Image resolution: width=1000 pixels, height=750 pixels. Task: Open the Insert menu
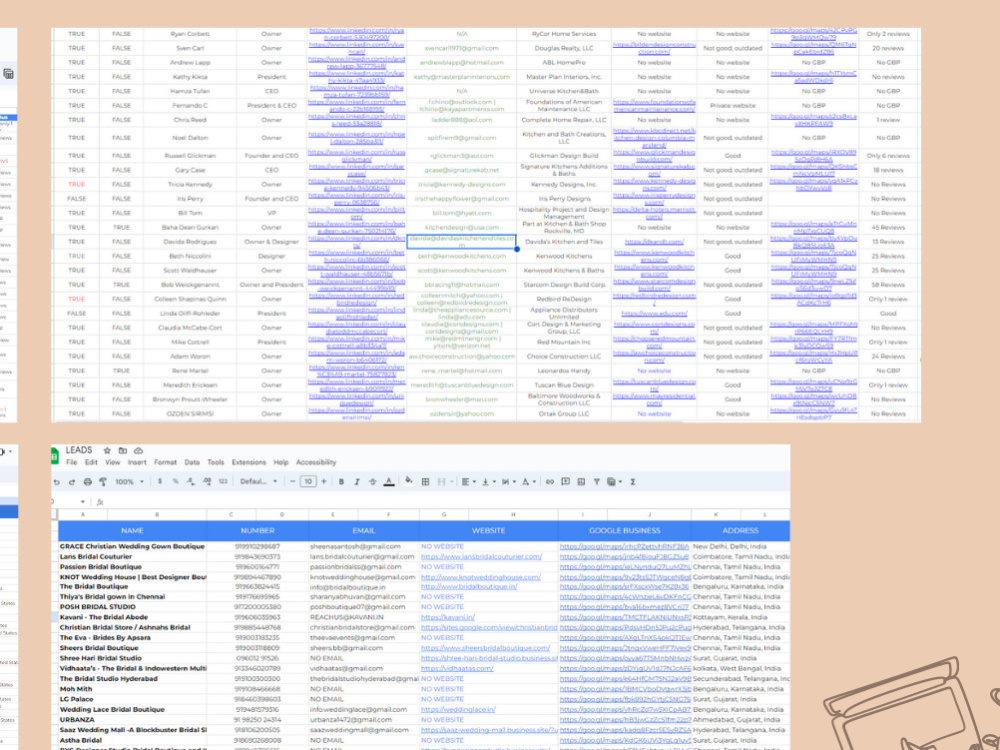(137, 462)
